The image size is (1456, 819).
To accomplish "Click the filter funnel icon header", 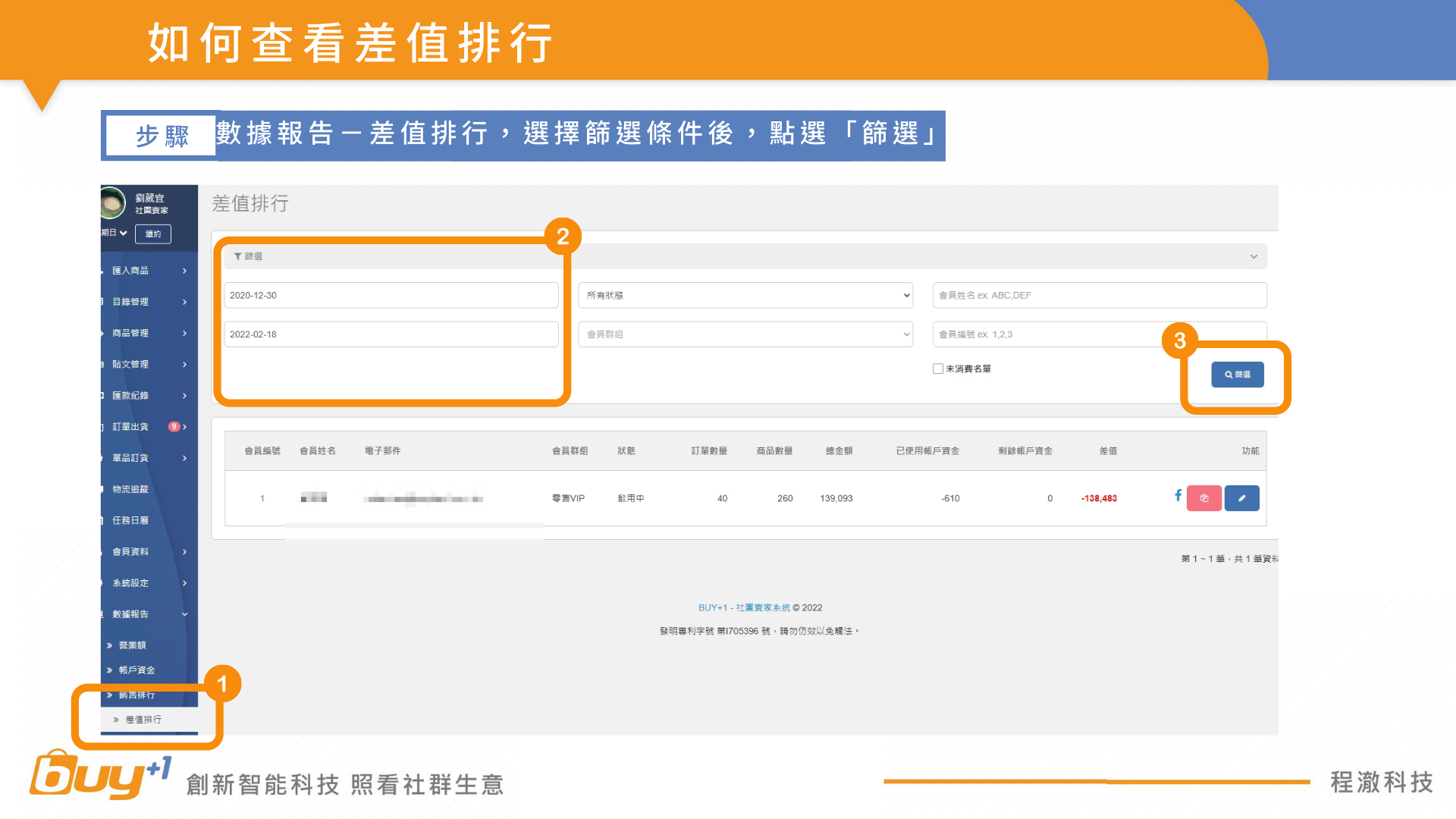I will 238,256.
